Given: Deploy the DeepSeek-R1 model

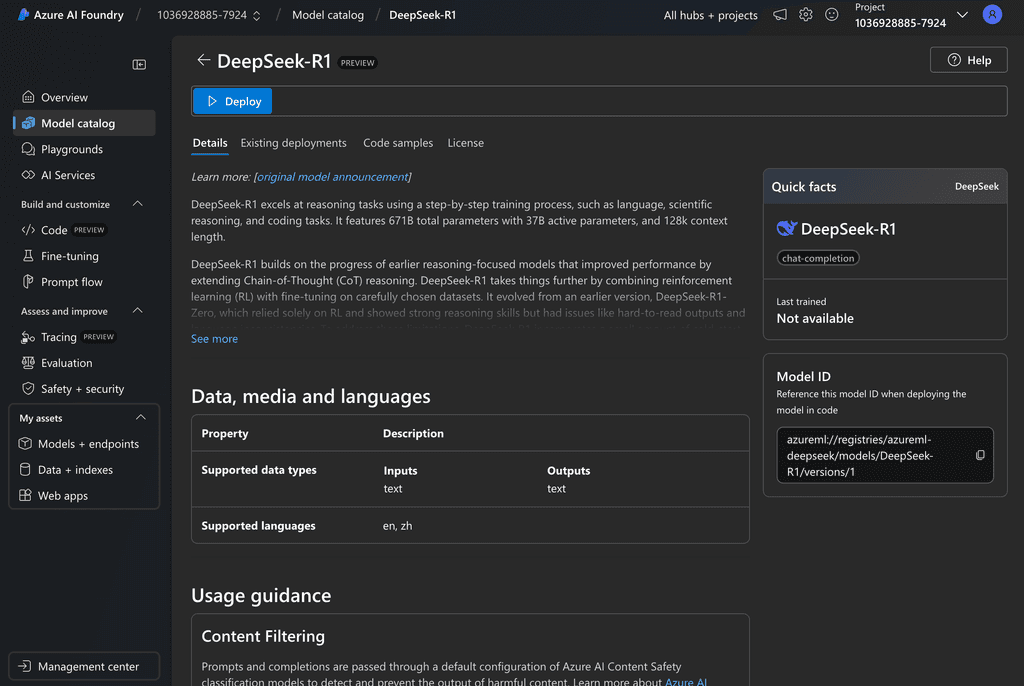Looking at the screenshot, I should click(x=232, y=100).
